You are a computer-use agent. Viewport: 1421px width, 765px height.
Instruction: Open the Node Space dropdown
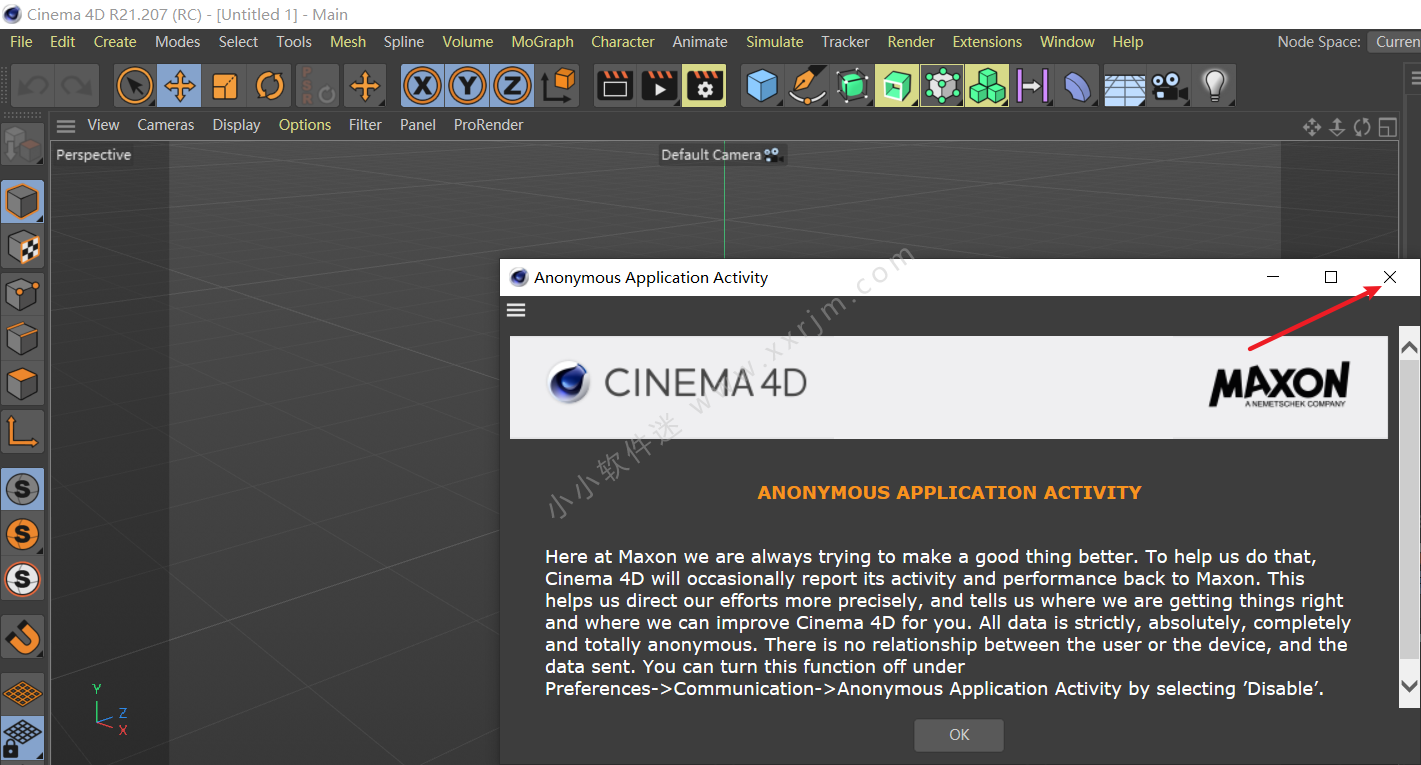pos(1396,42)
